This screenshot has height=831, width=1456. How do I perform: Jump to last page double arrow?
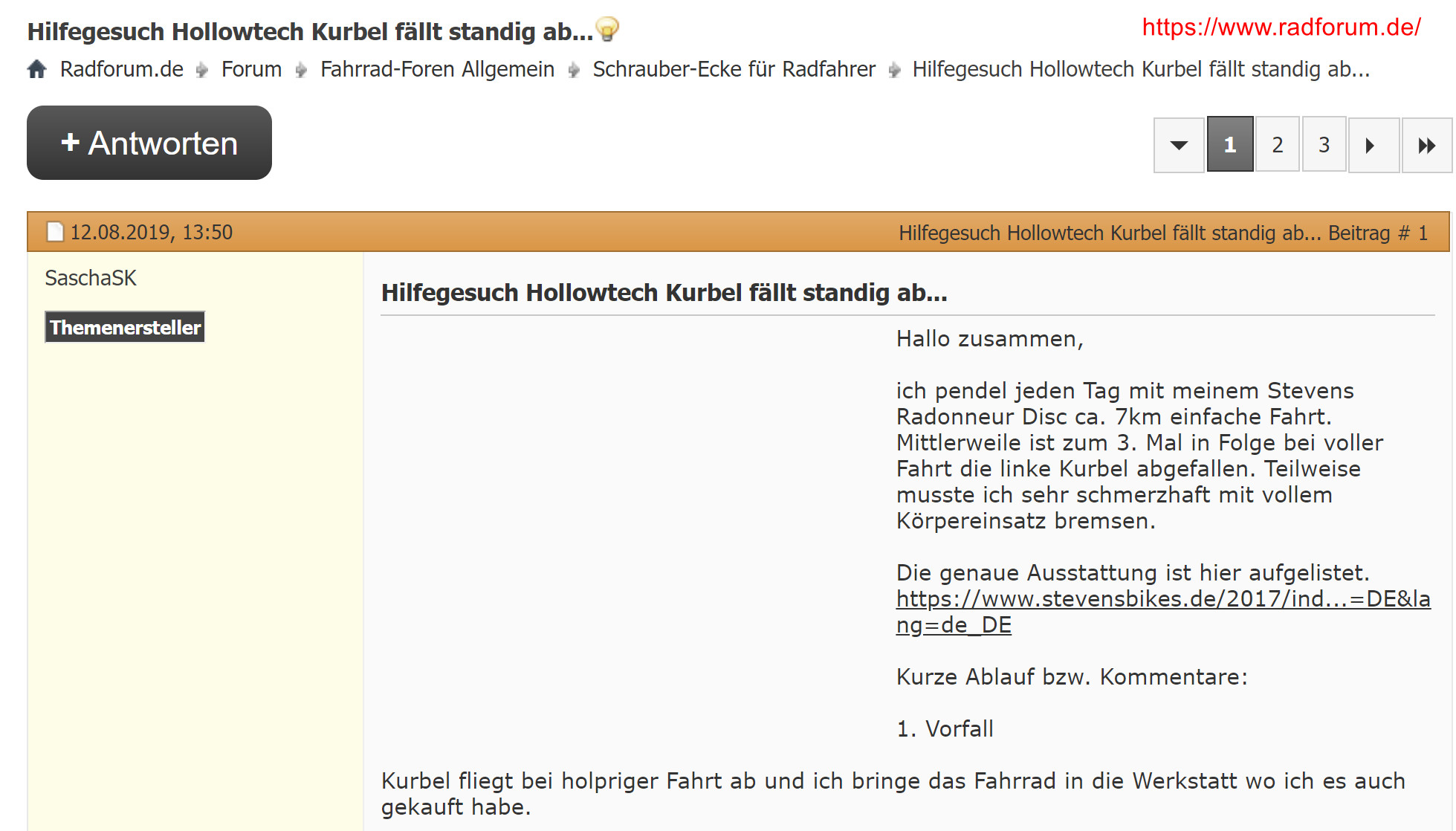point(1426,145)
